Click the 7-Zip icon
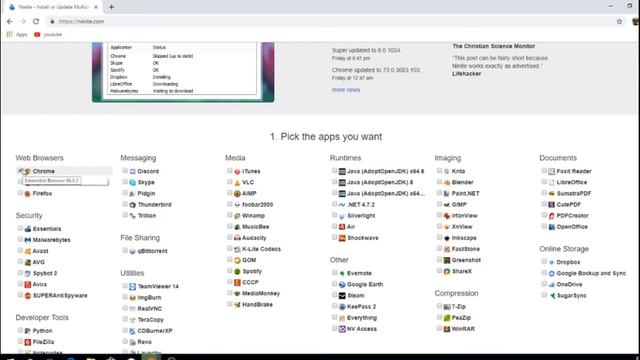This screenshot has width=640, height=360. point(447,307)
